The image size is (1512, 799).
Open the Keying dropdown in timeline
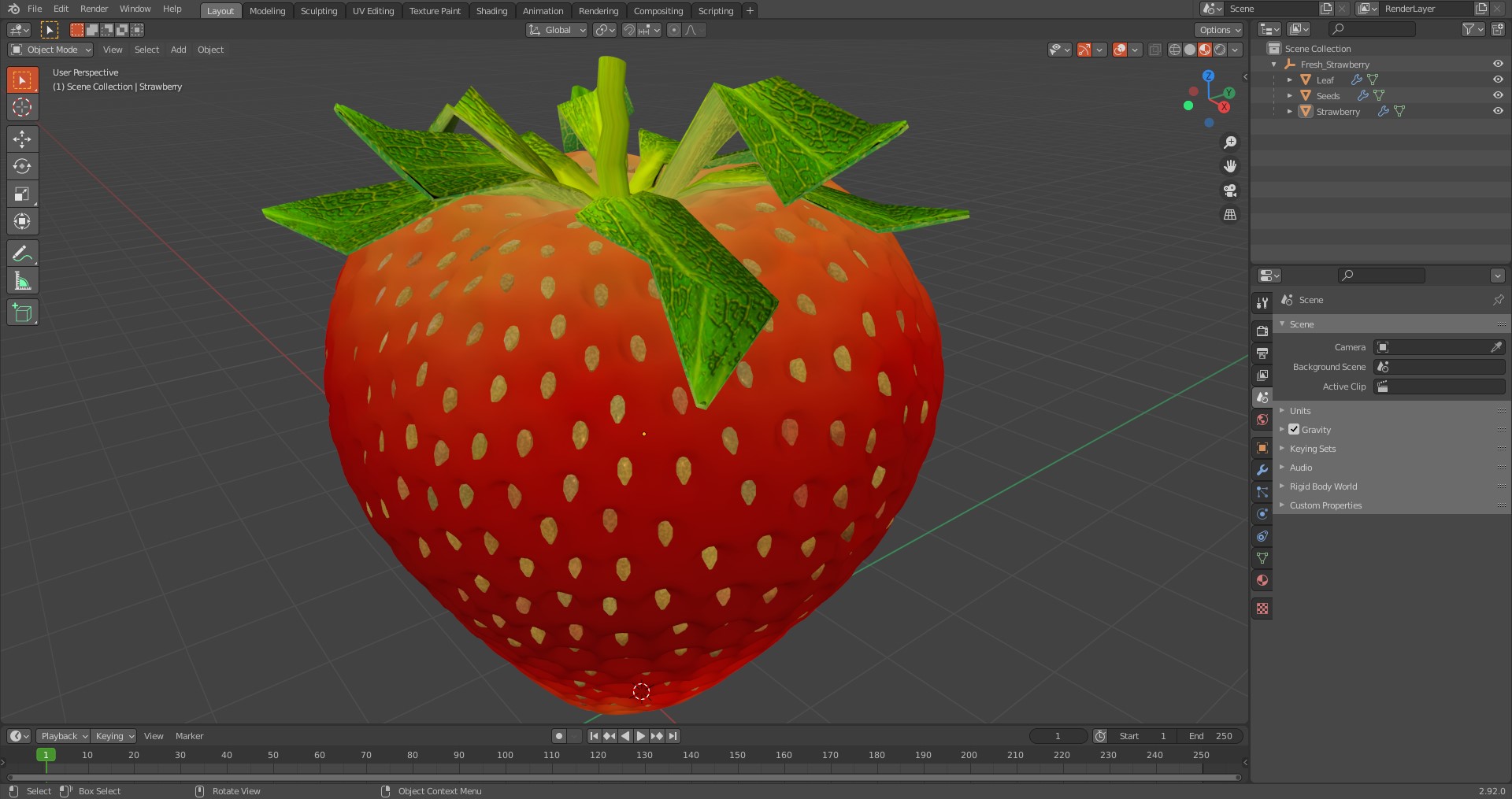113,736
